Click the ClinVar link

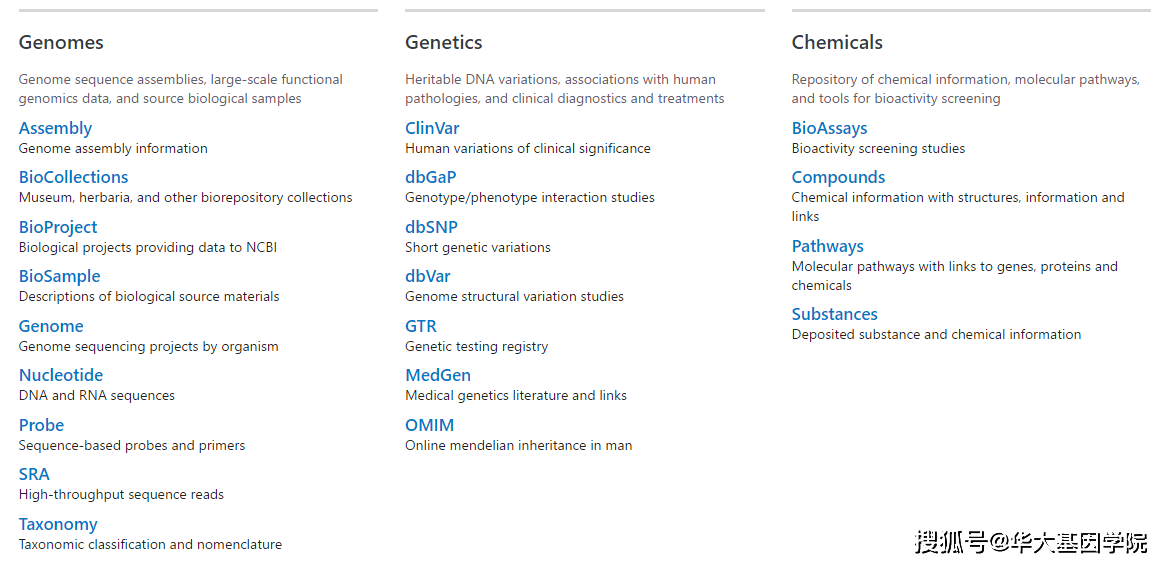432,128
